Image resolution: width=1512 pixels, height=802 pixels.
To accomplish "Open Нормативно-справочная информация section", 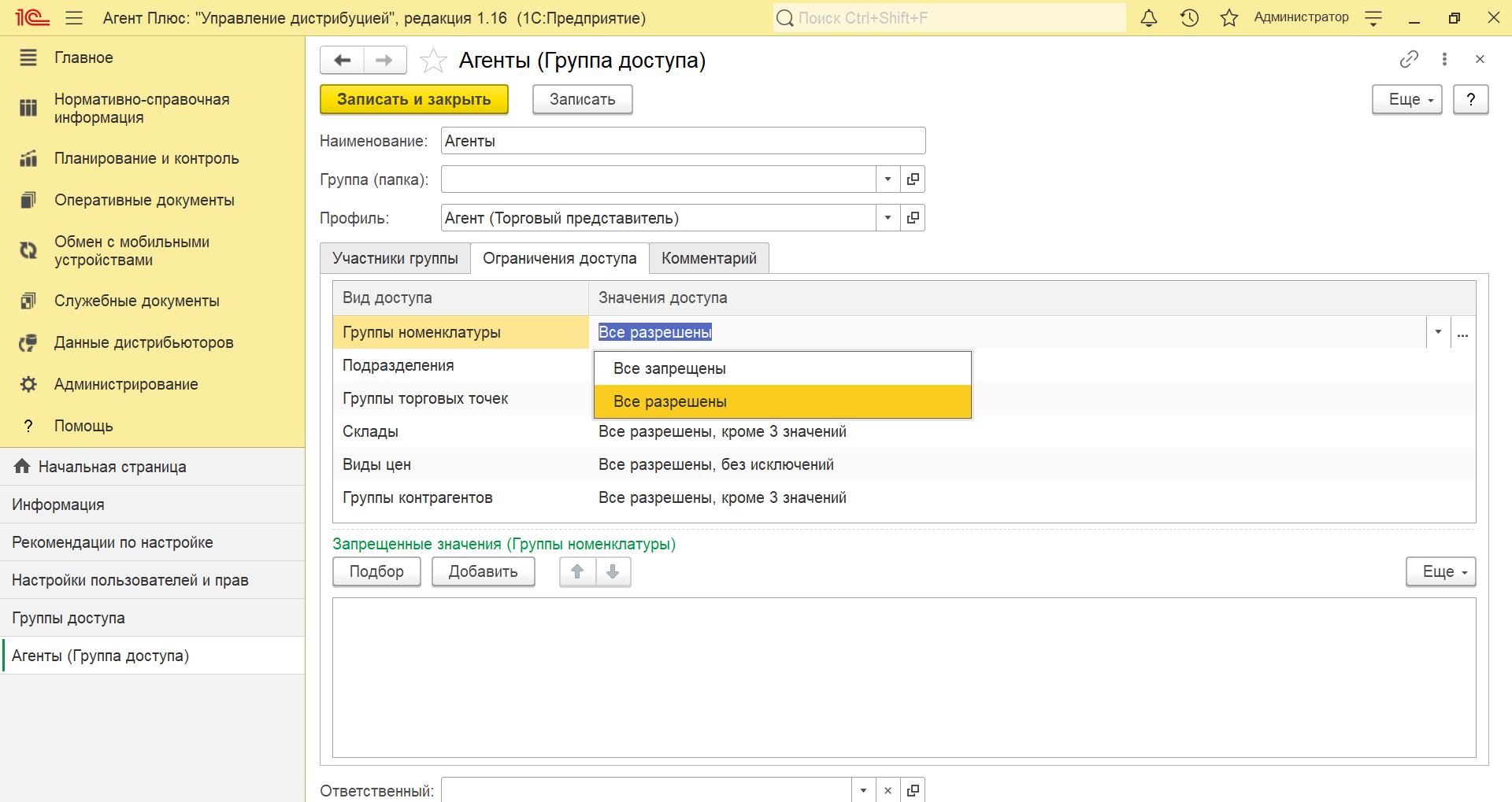I will click(152, 109).
